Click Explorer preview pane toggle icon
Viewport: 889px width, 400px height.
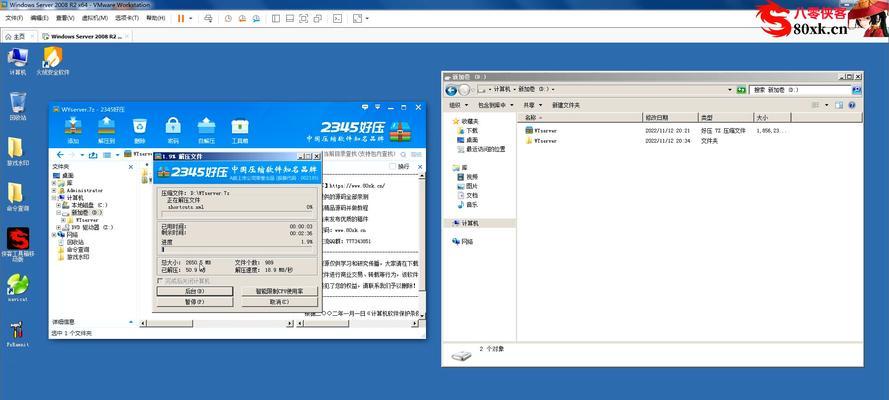tap(839, 105)
